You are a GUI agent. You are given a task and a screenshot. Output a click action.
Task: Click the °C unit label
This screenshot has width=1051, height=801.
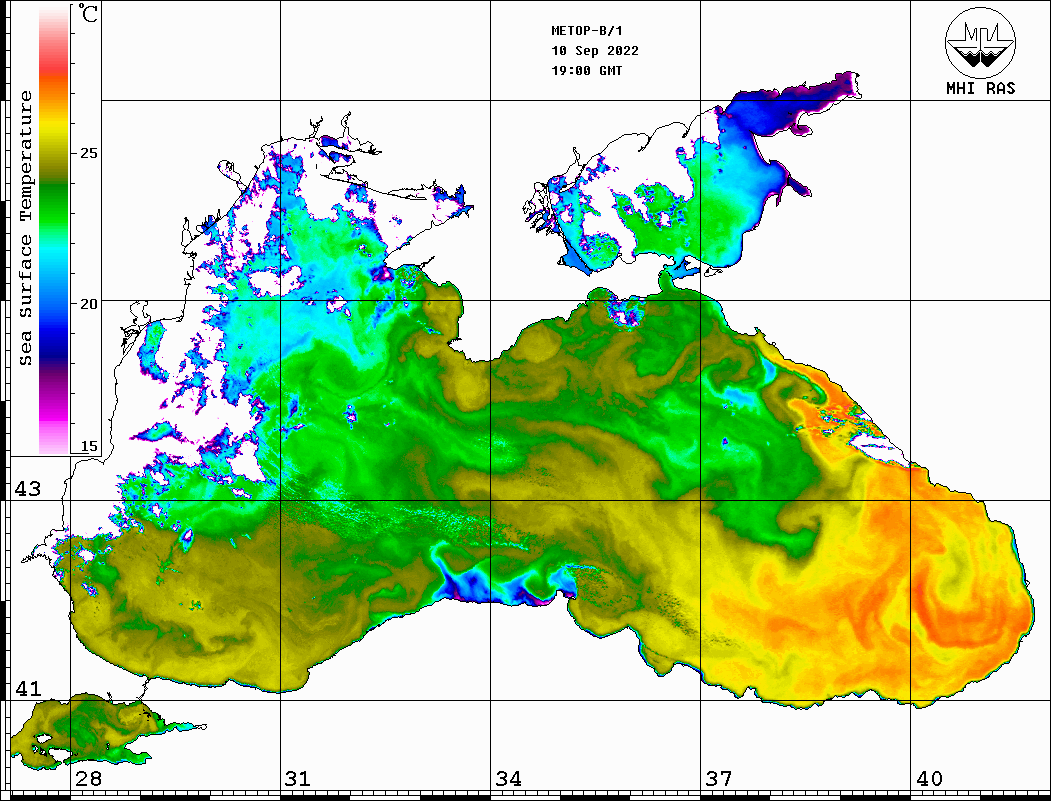point(88,13)
